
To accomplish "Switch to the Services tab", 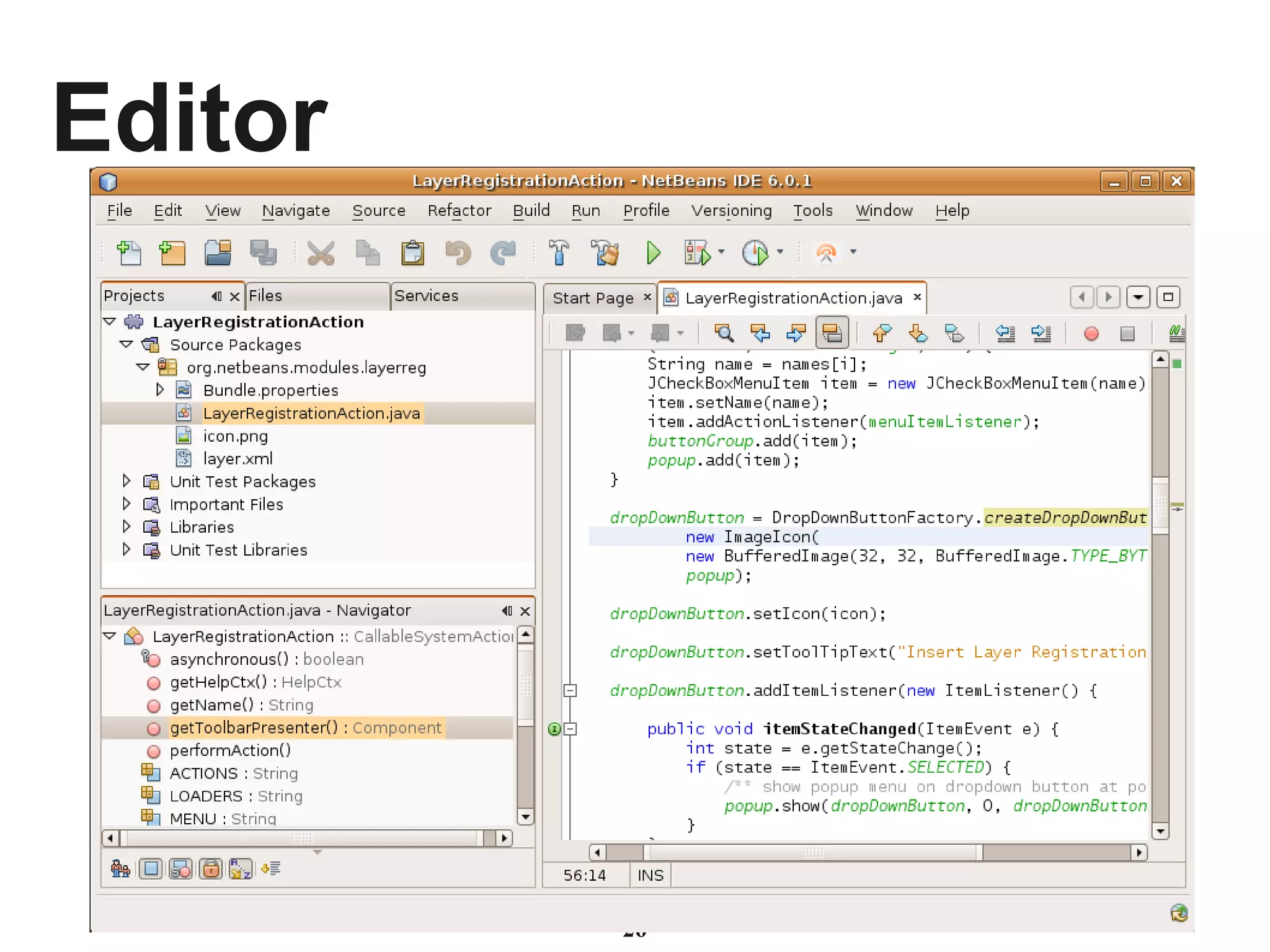I will pyautogui.click(x=463, y=296).
